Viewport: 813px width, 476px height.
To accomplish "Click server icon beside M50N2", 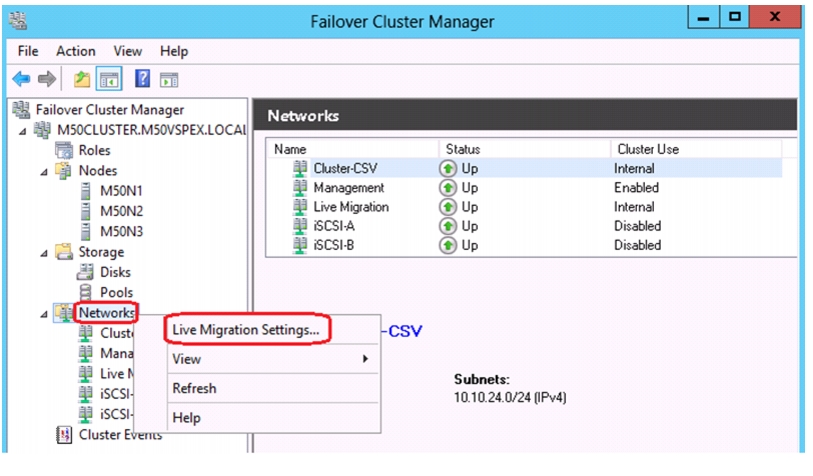I will [86, 211].
